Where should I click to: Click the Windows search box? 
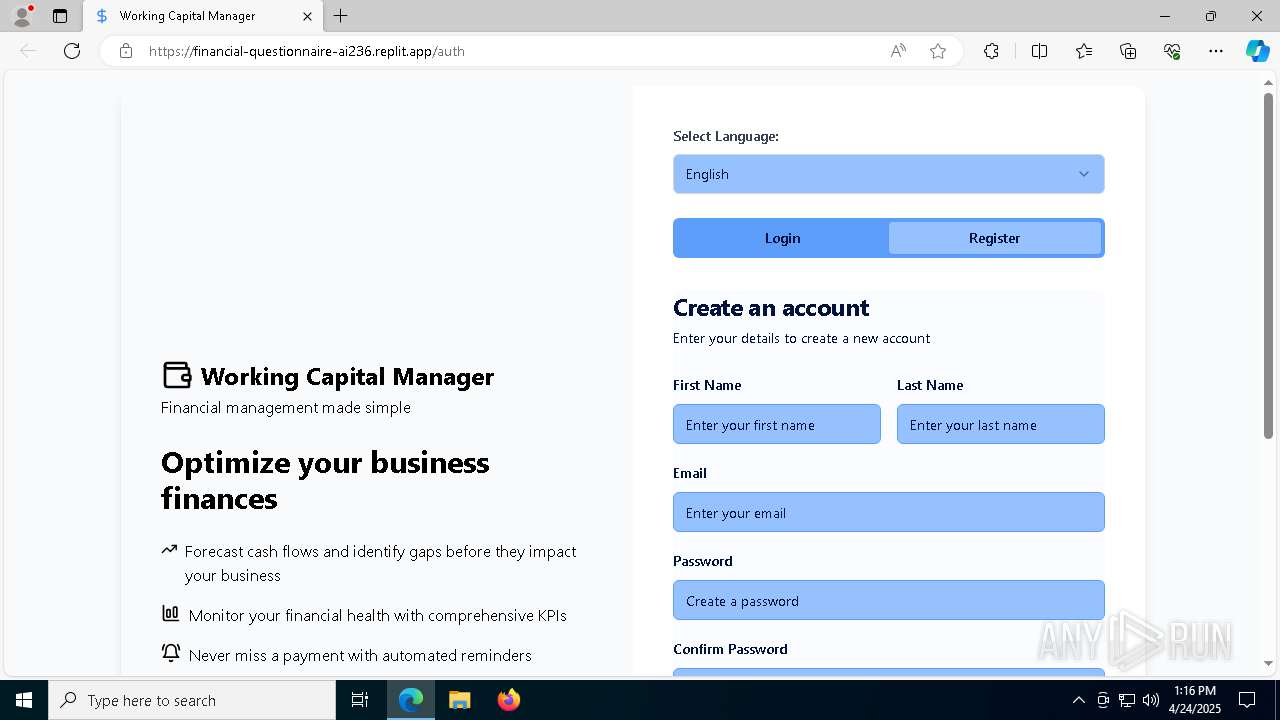point(192,700)
